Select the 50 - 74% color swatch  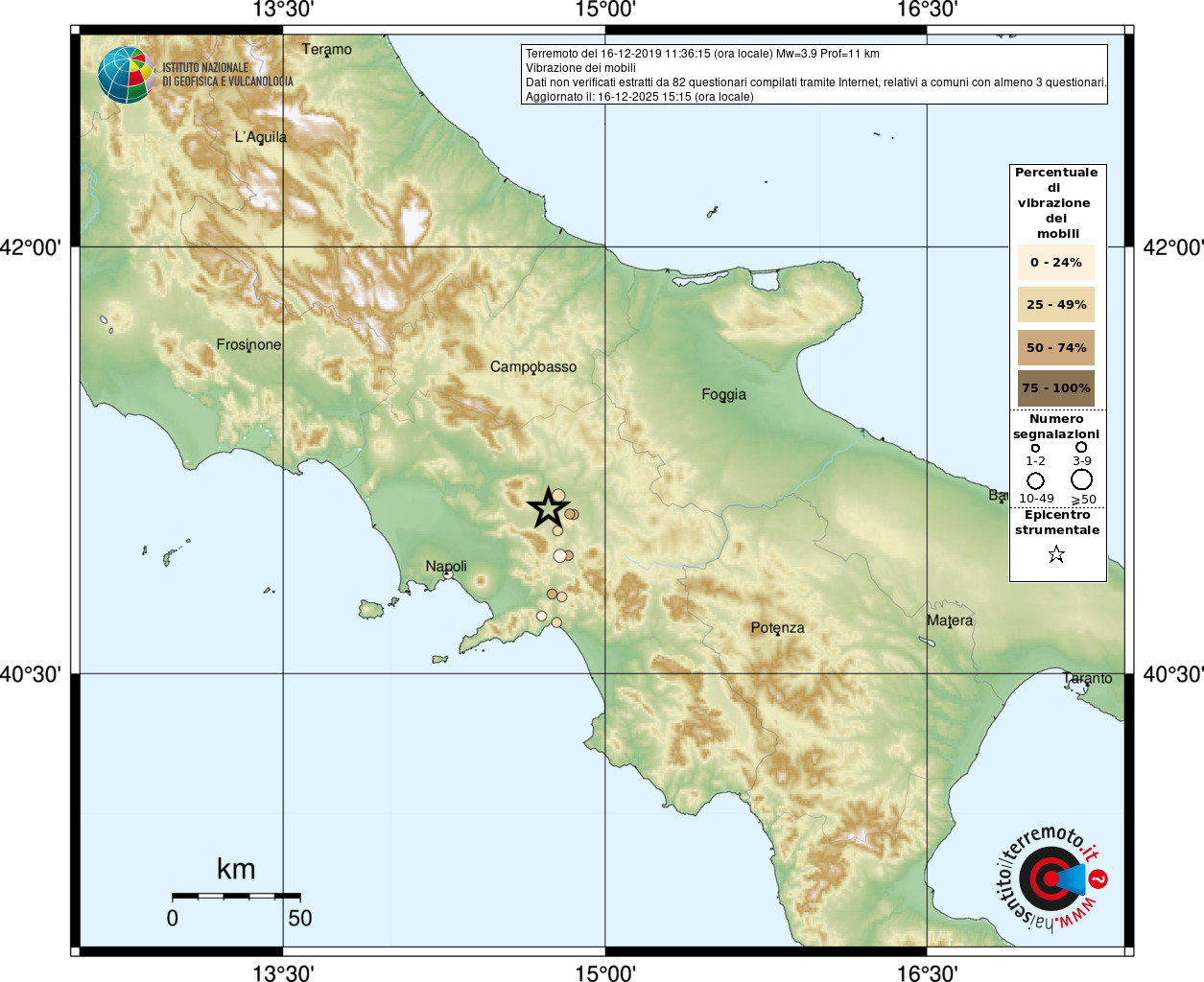pyautogui.click(x=1056, y=347)
